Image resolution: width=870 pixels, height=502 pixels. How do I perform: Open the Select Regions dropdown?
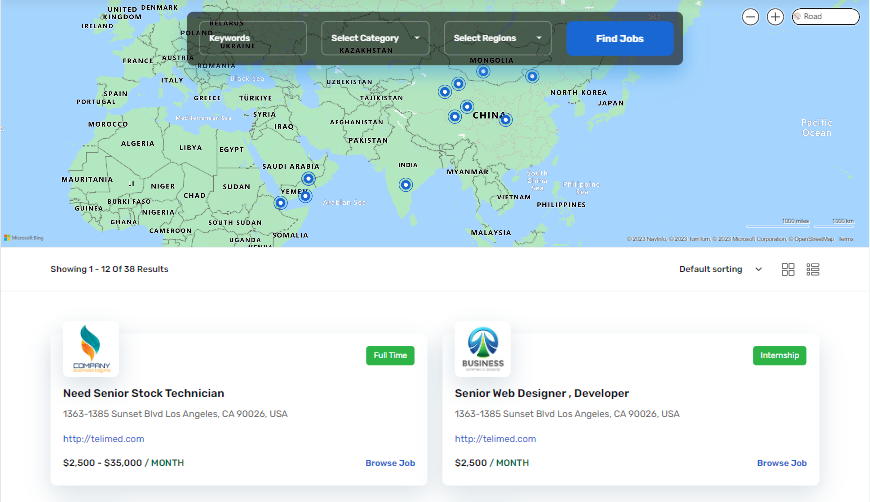point(497,38)
